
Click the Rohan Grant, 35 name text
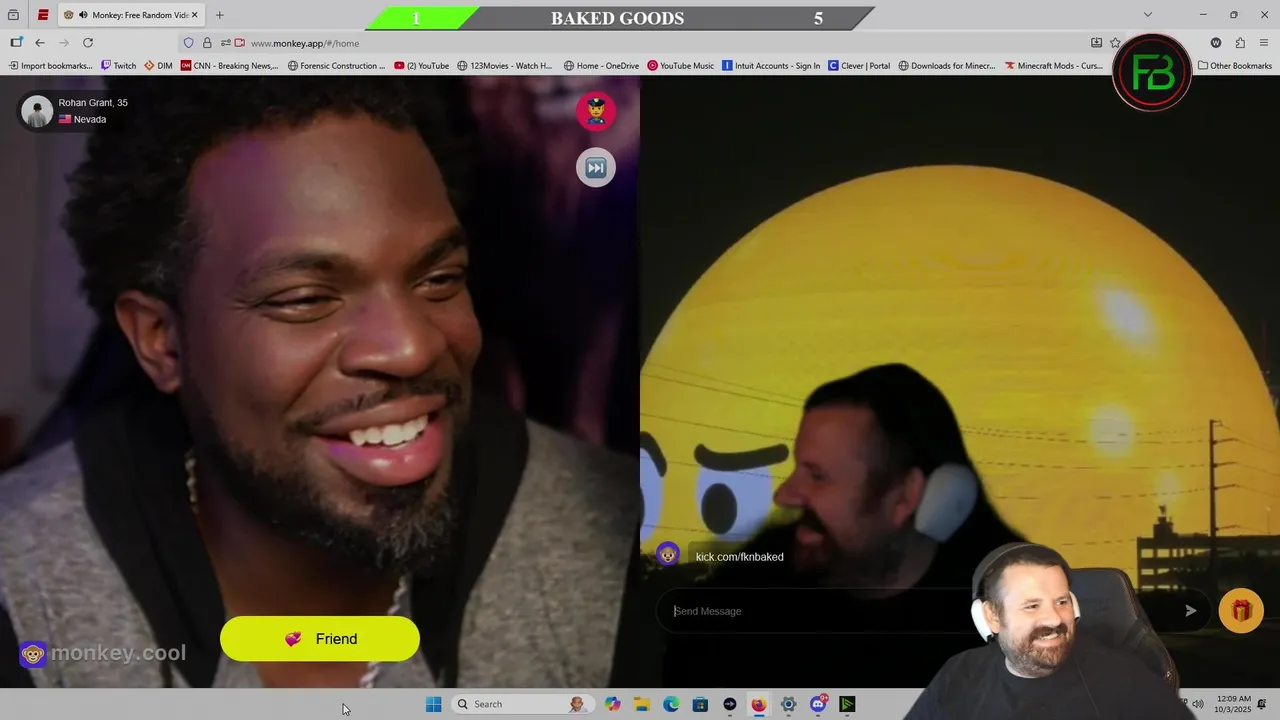point(93,103)
